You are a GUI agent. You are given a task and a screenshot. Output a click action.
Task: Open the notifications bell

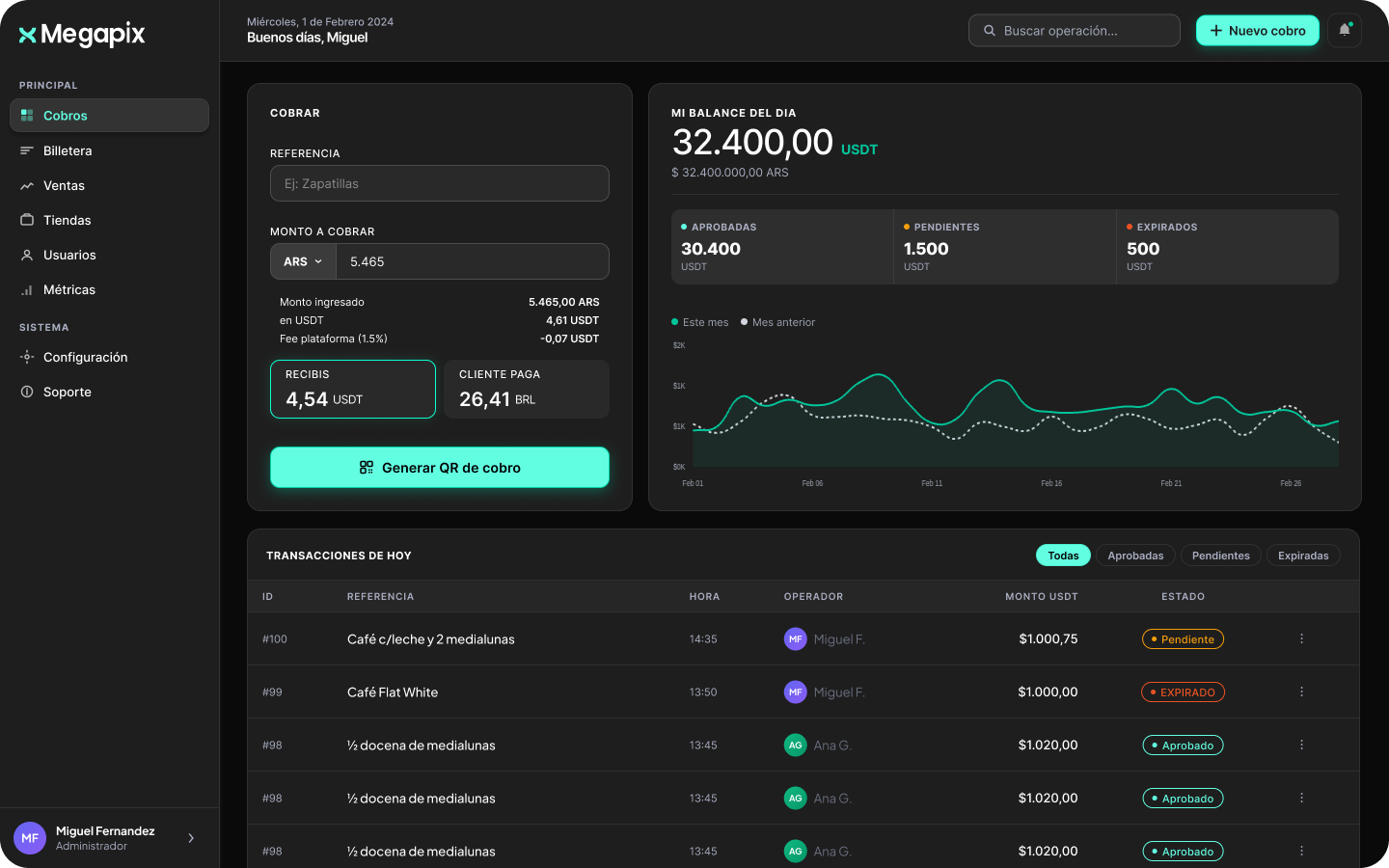1345,31
